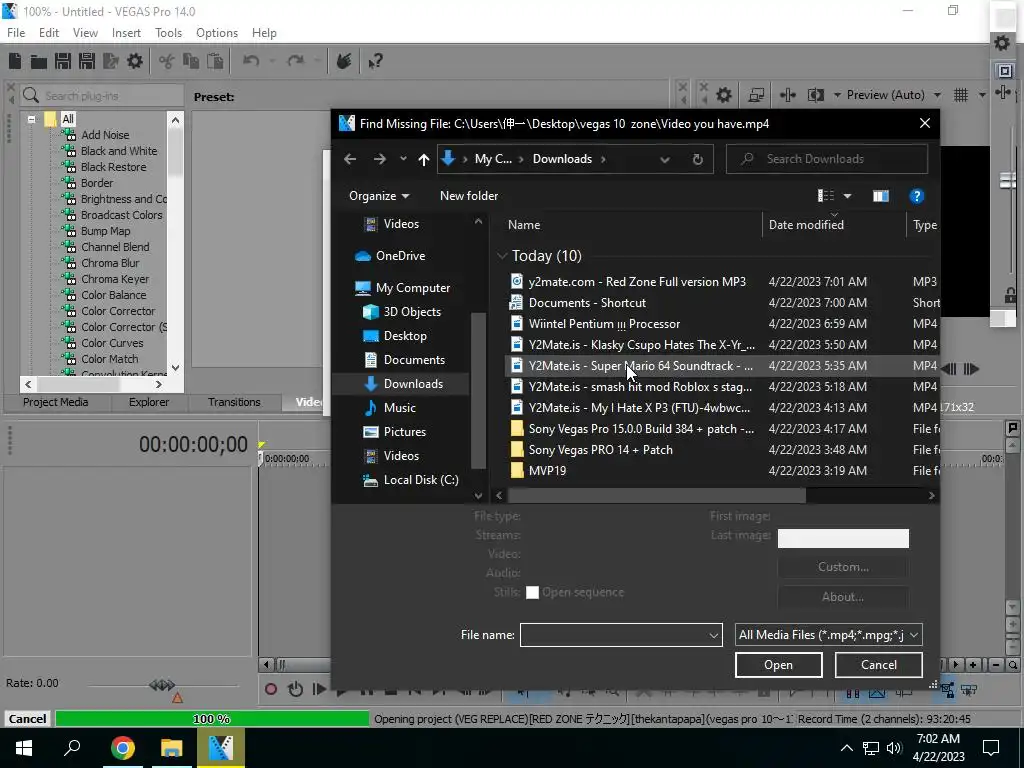Click the Record button in transport bar
1024x768 pixels.
[271, 689]
